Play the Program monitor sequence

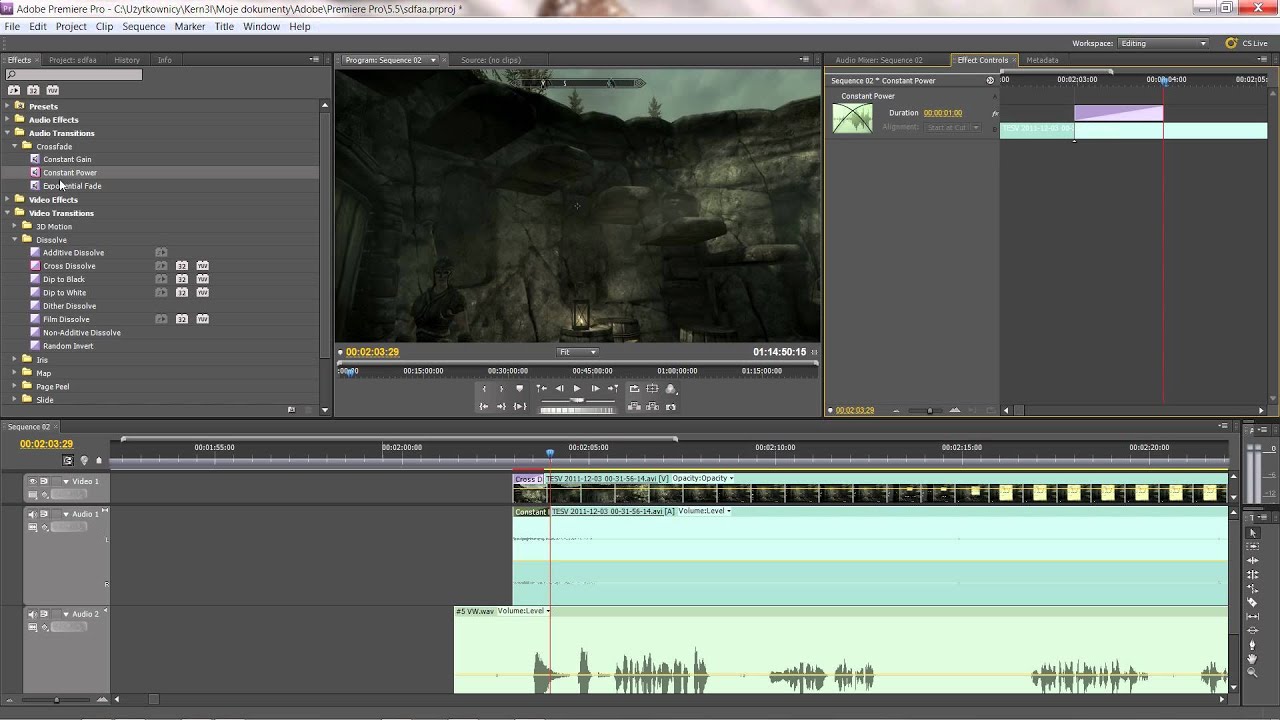(x=577, y=388)
